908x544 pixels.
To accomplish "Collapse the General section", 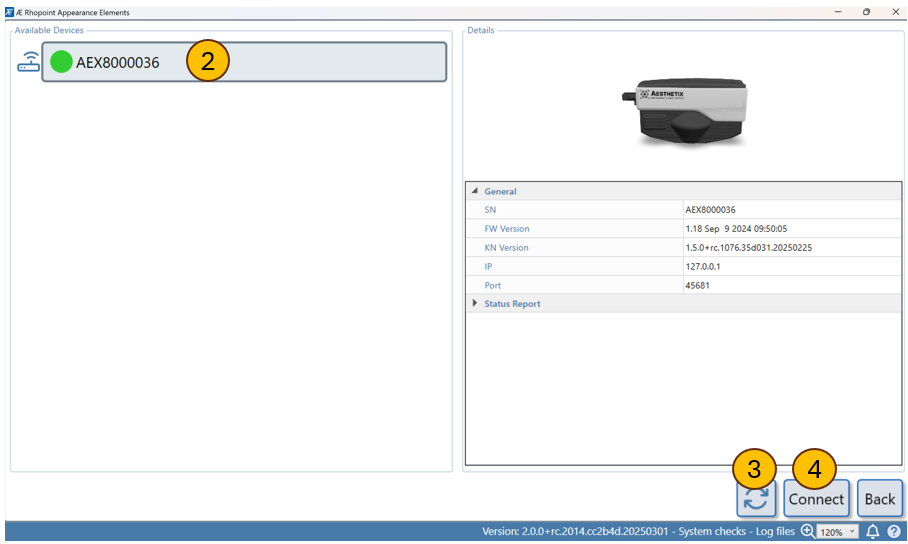I will [x=475, y=191].
